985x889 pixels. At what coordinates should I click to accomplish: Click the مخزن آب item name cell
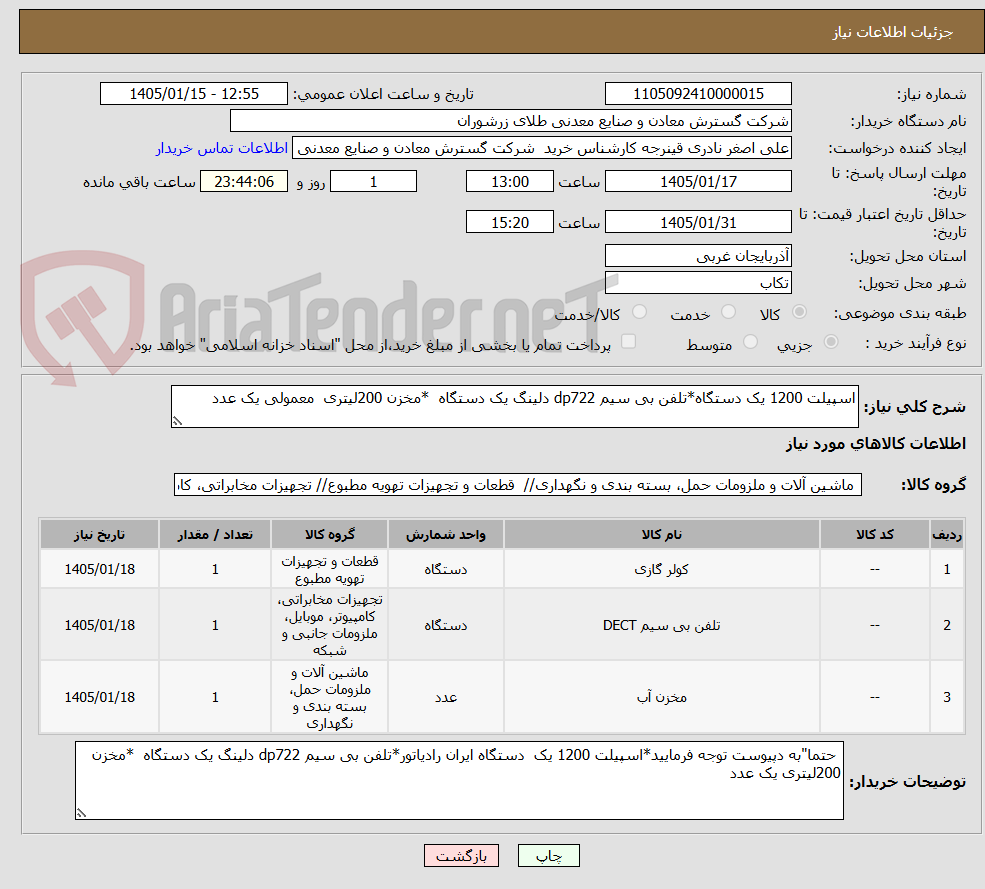click(x=661, y=697)
